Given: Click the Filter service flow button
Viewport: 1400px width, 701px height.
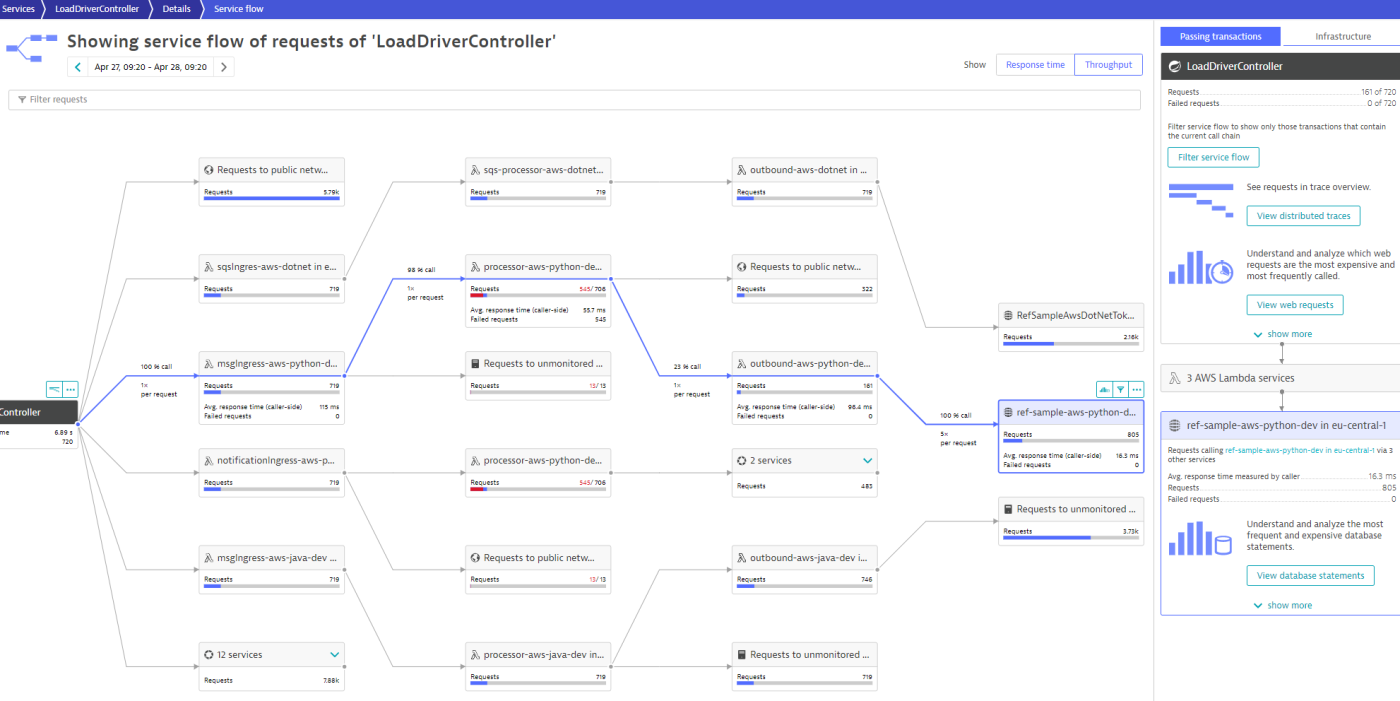Looking at the screenshot, I should coord(1213,157).
